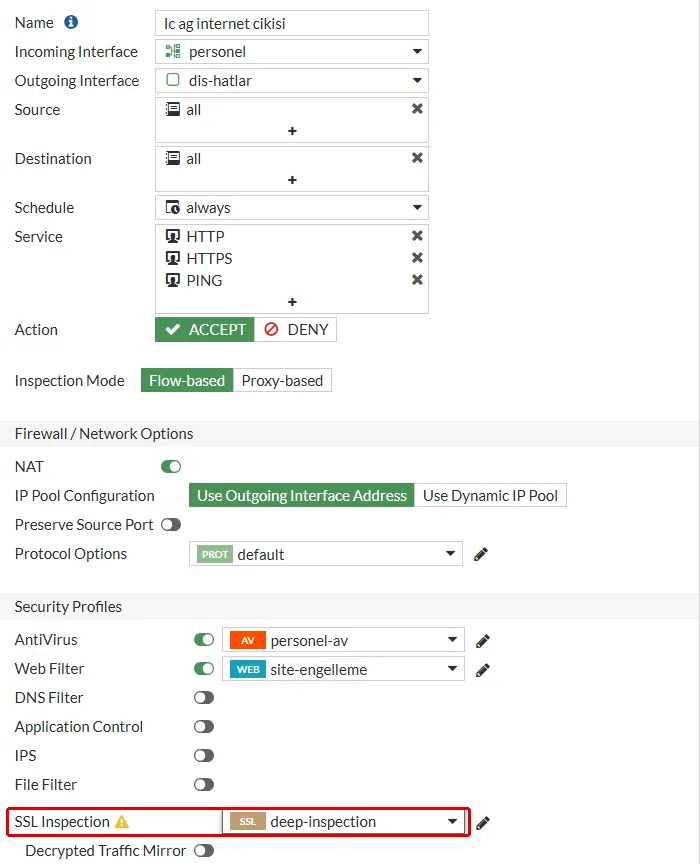
Task: Click the orange AV badge
Action: (x=247, y=640)
